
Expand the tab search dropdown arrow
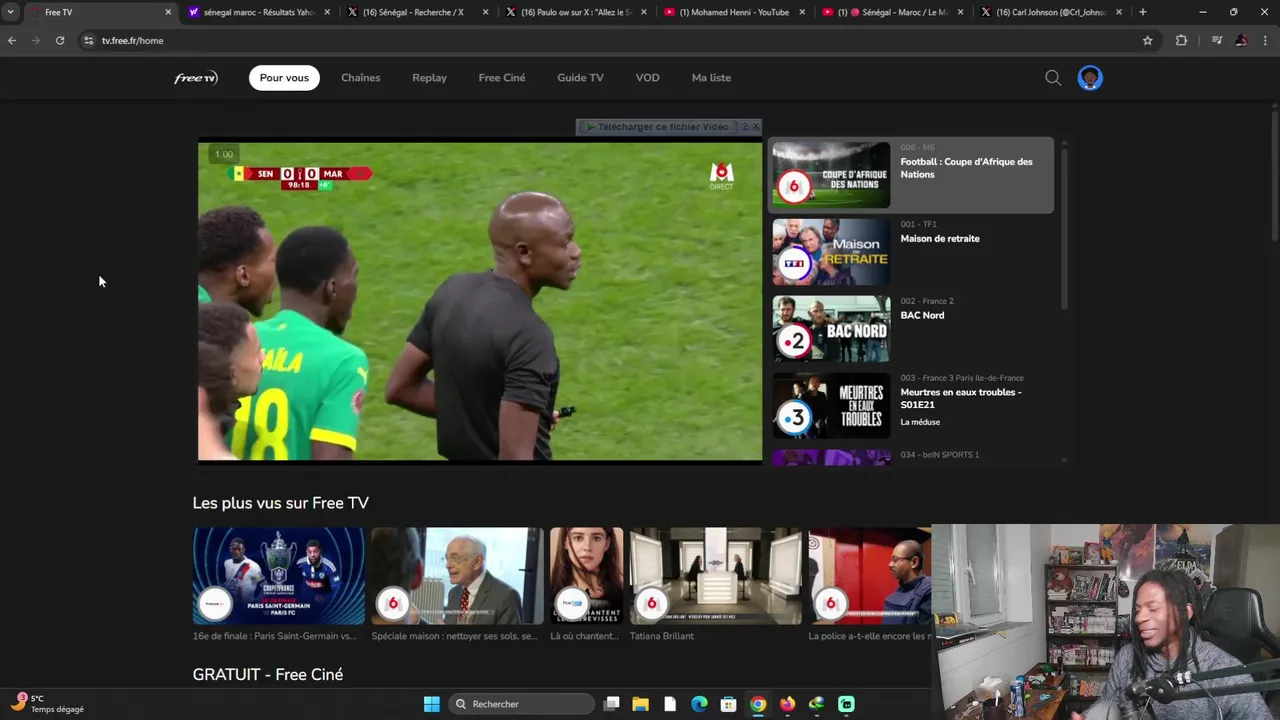[10, 12]
